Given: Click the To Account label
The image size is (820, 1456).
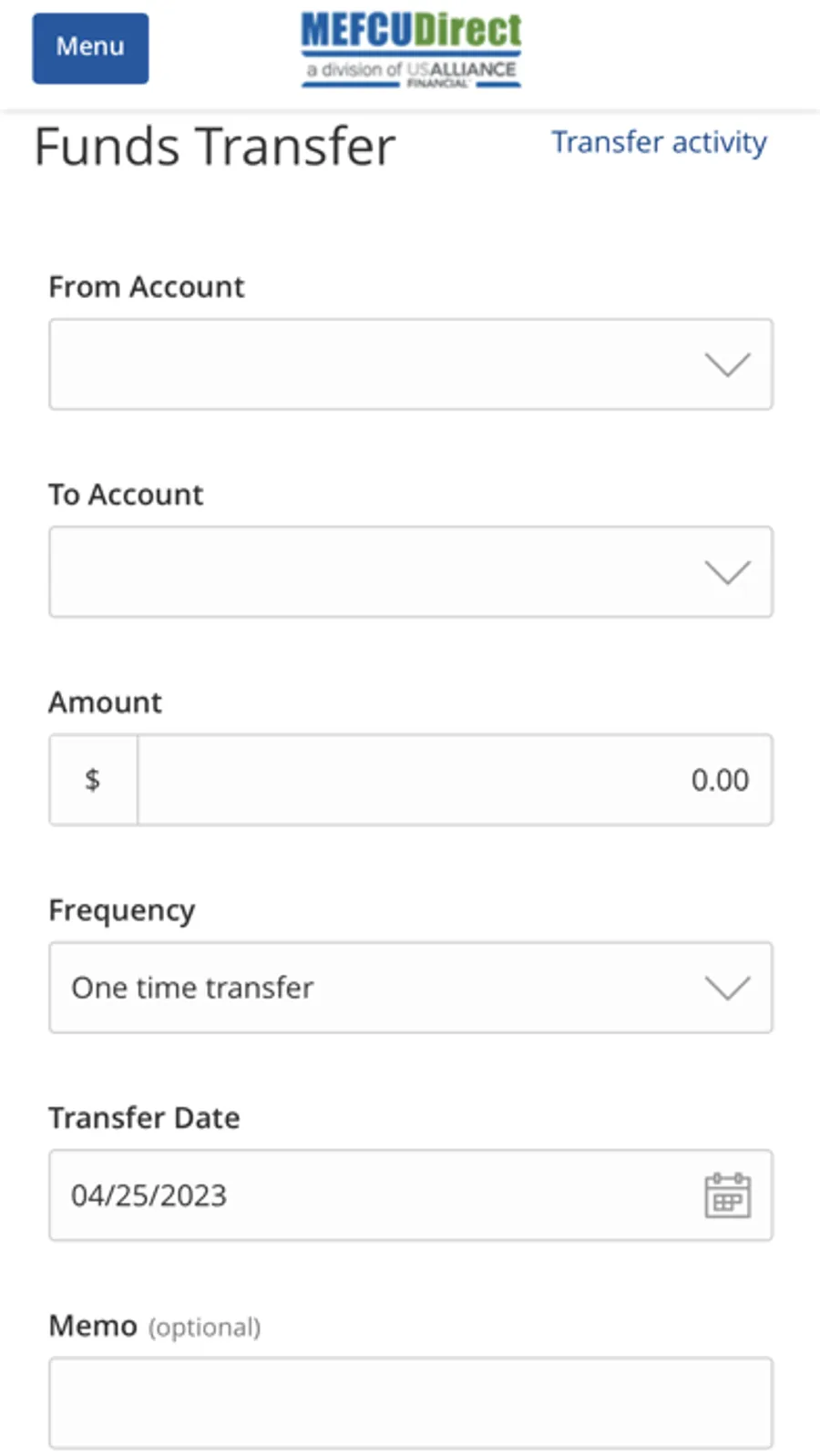Looking at the screenshot, I should [x=126, y=495].
